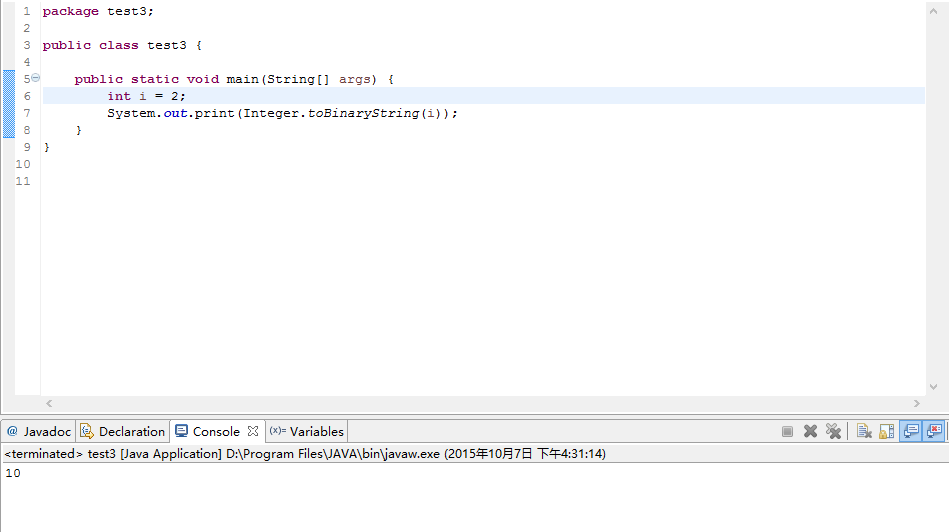Click the 'out' field reference

[176, 113]
